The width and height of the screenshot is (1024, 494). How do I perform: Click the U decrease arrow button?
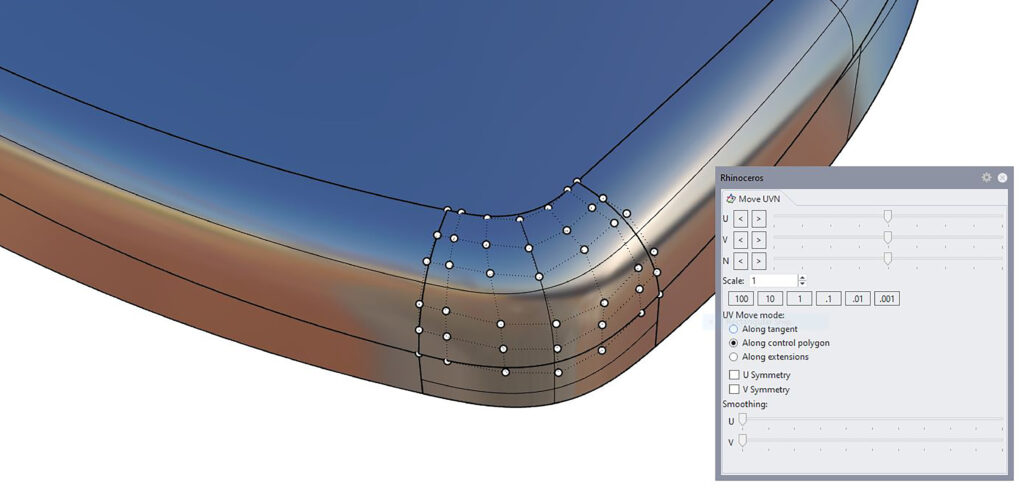pos(740,218)
